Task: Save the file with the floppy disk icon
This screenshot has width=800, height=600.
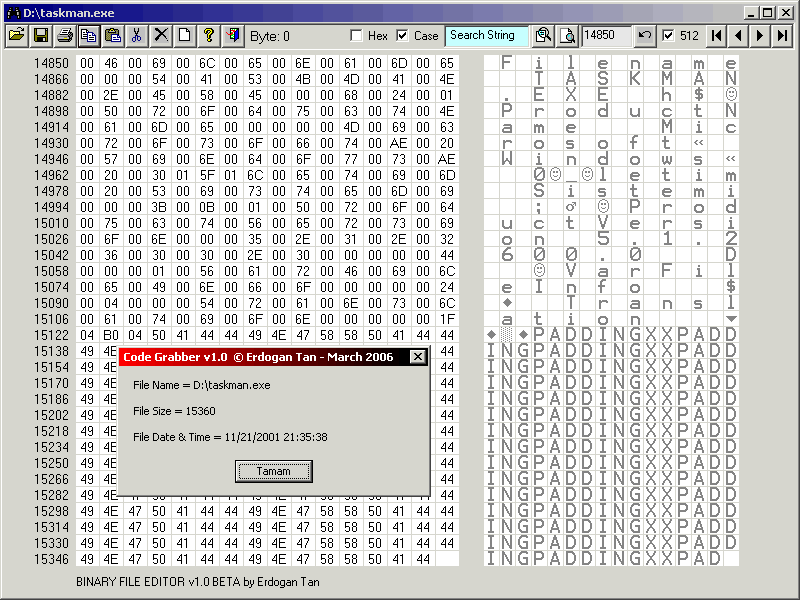Action: click(x=41, y=35)
